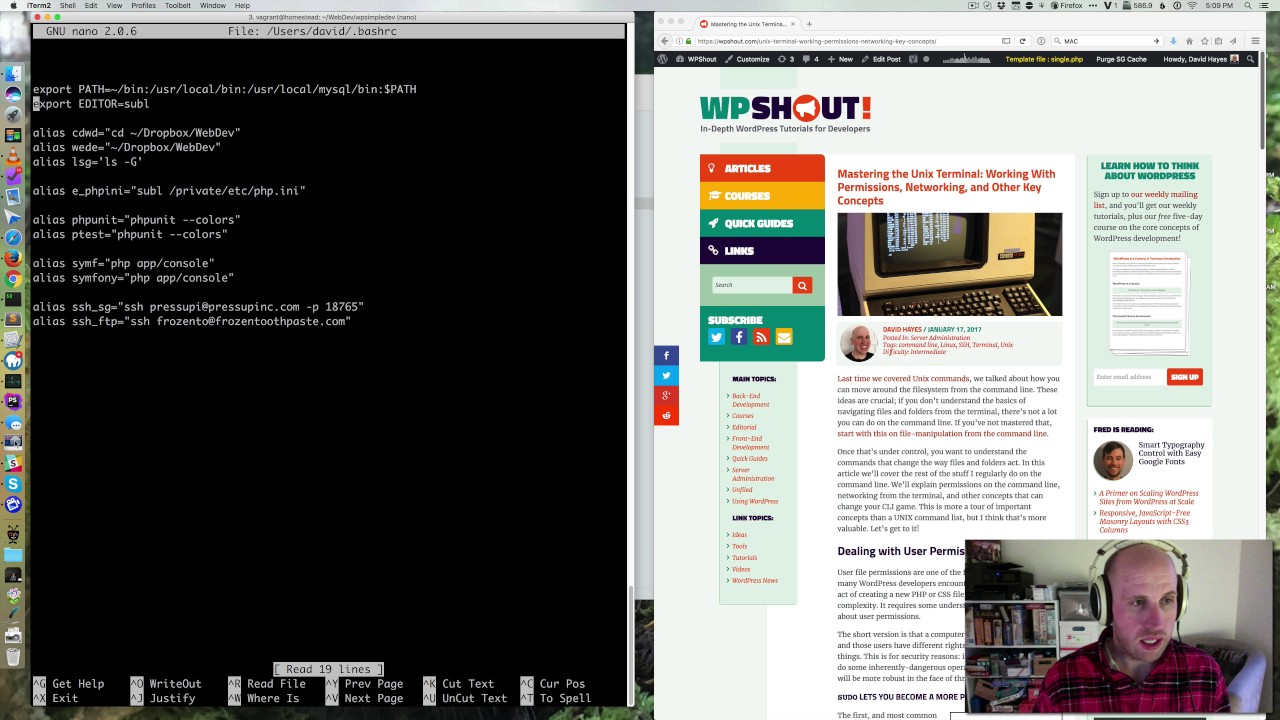
Task: Open the Window menu in iTerm2
Action: point(213,5)
